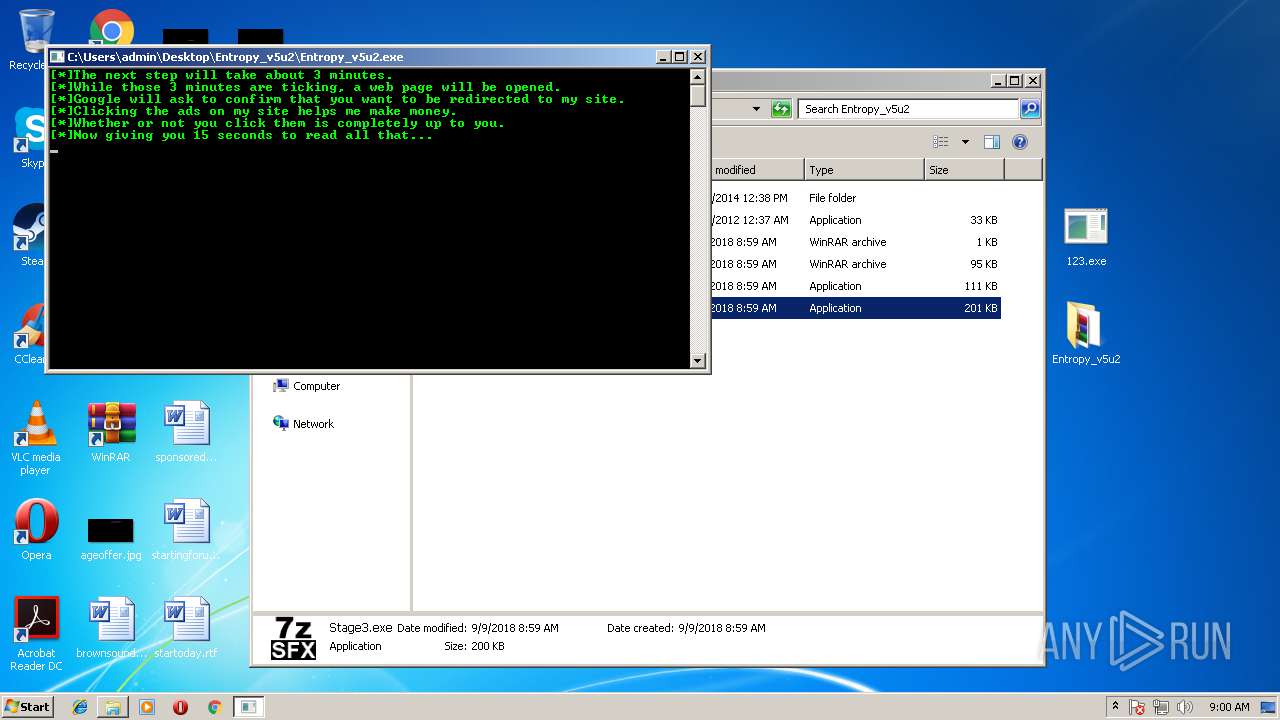Click the Stage3.exe name in details pane
Viewport: 1280px width, 720px height.
pos(360,628)
